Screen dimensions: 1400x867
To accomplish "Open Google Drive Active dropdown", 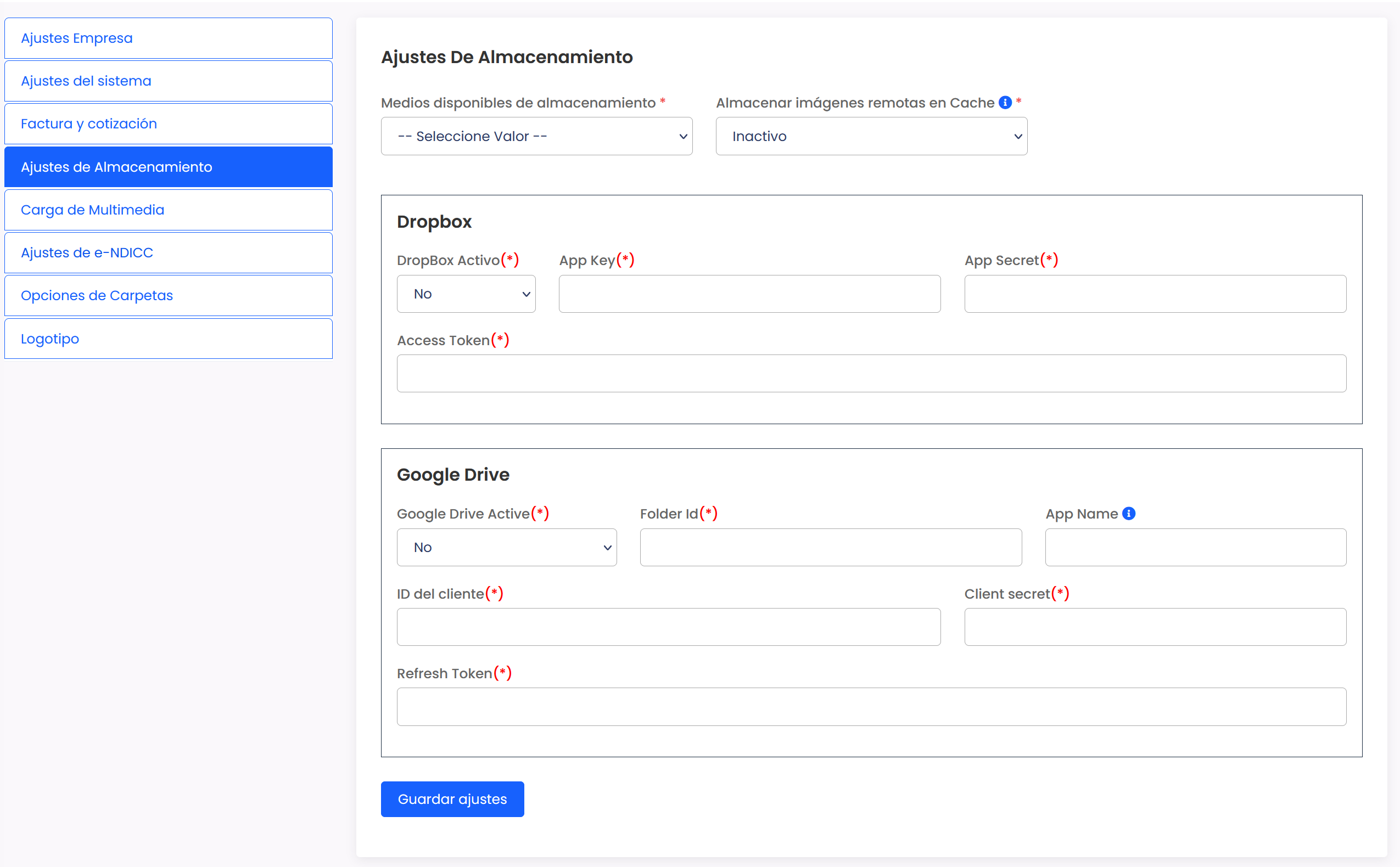I will (506, 547).
